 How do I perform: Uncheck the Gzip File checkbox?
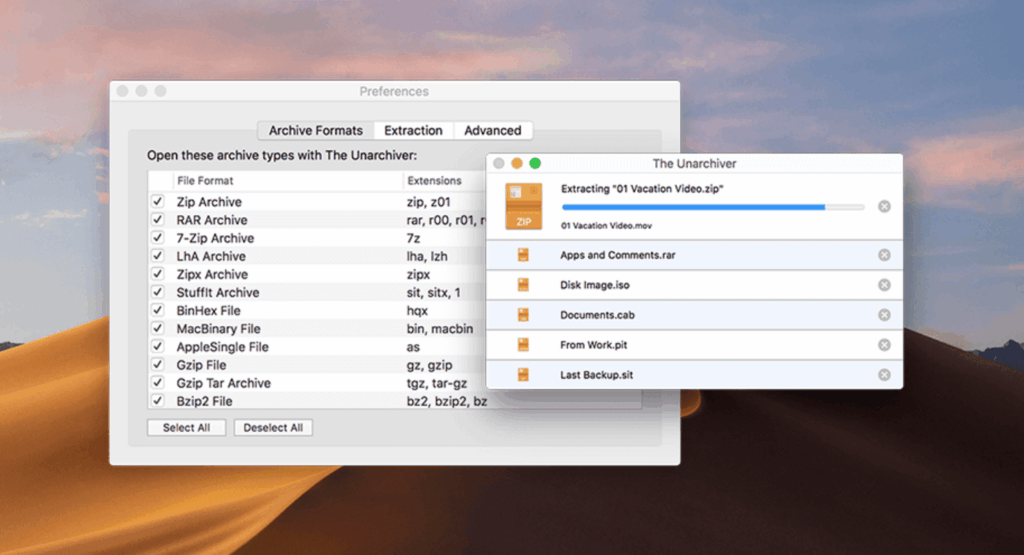(x=157, y=364)
